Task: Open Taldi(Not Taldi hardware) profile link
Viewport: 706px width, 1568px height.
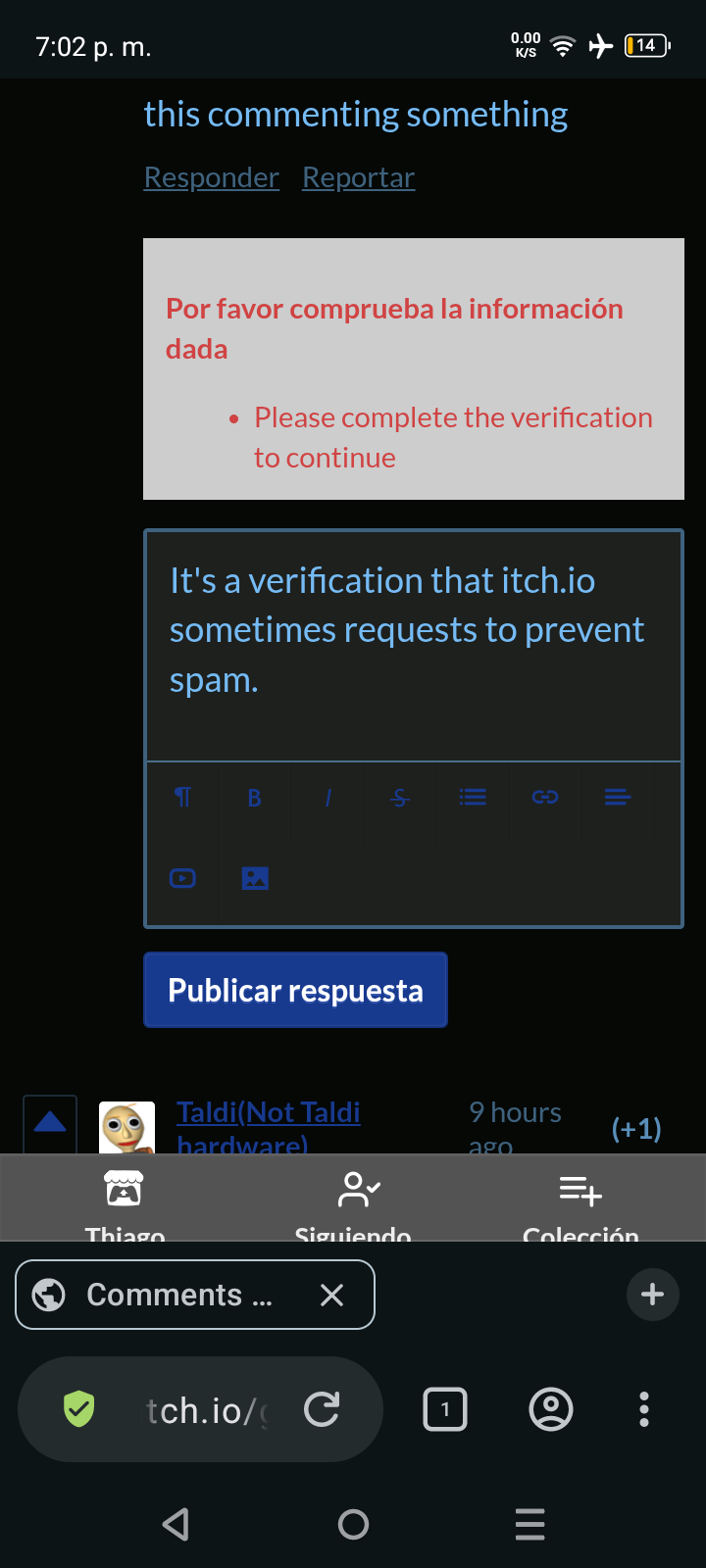Action: (269, 1127)
